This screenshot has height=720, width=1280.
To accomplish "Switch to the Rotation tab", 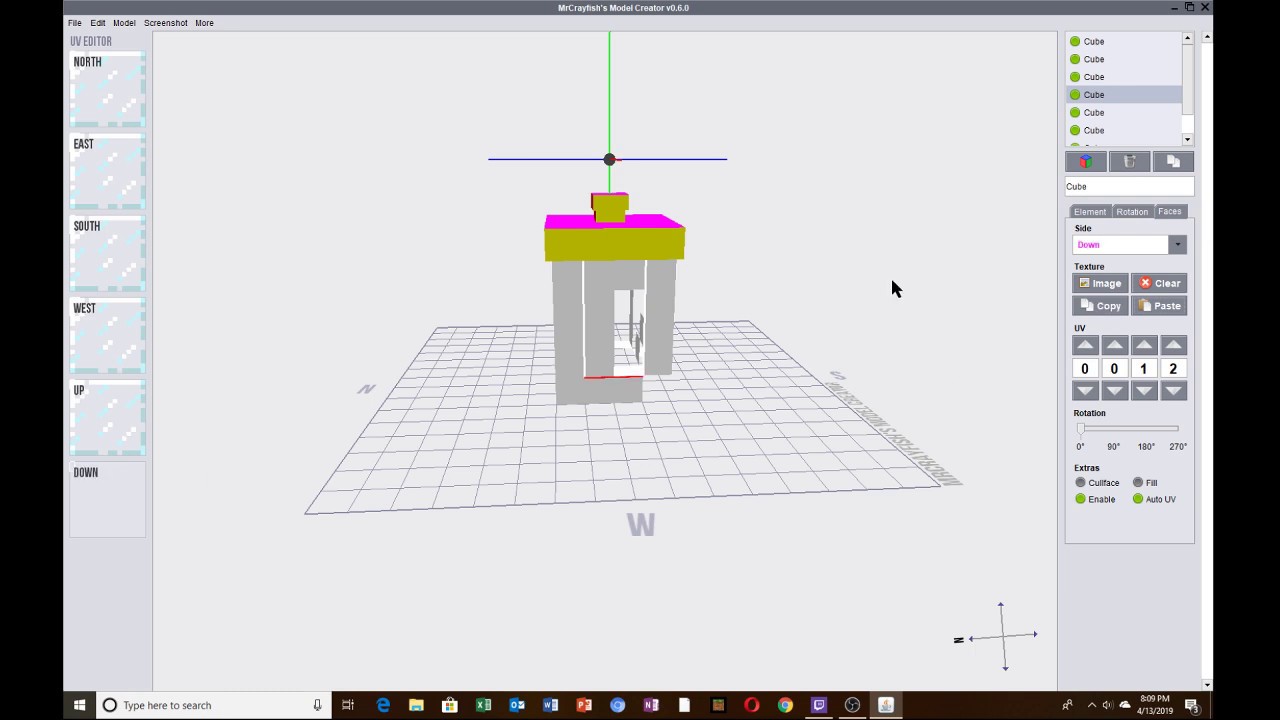I will point(1132,212).
